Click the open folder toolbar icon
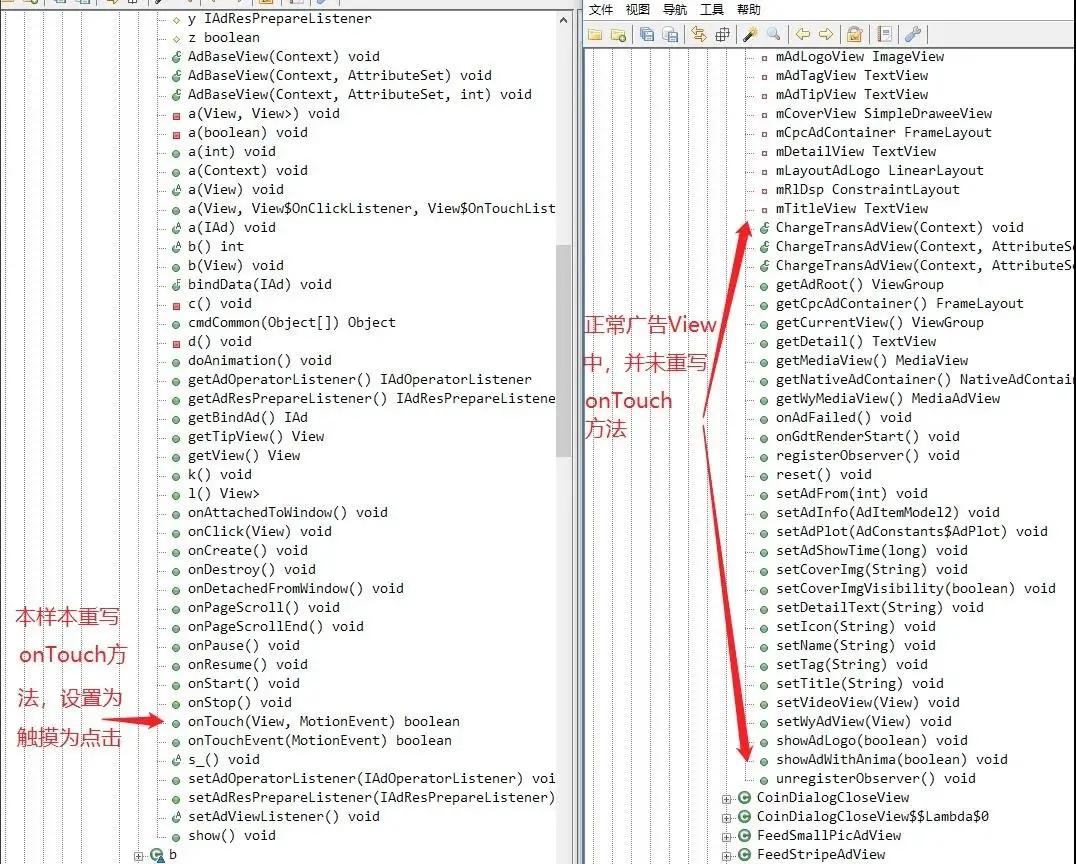 pos(595,34)
